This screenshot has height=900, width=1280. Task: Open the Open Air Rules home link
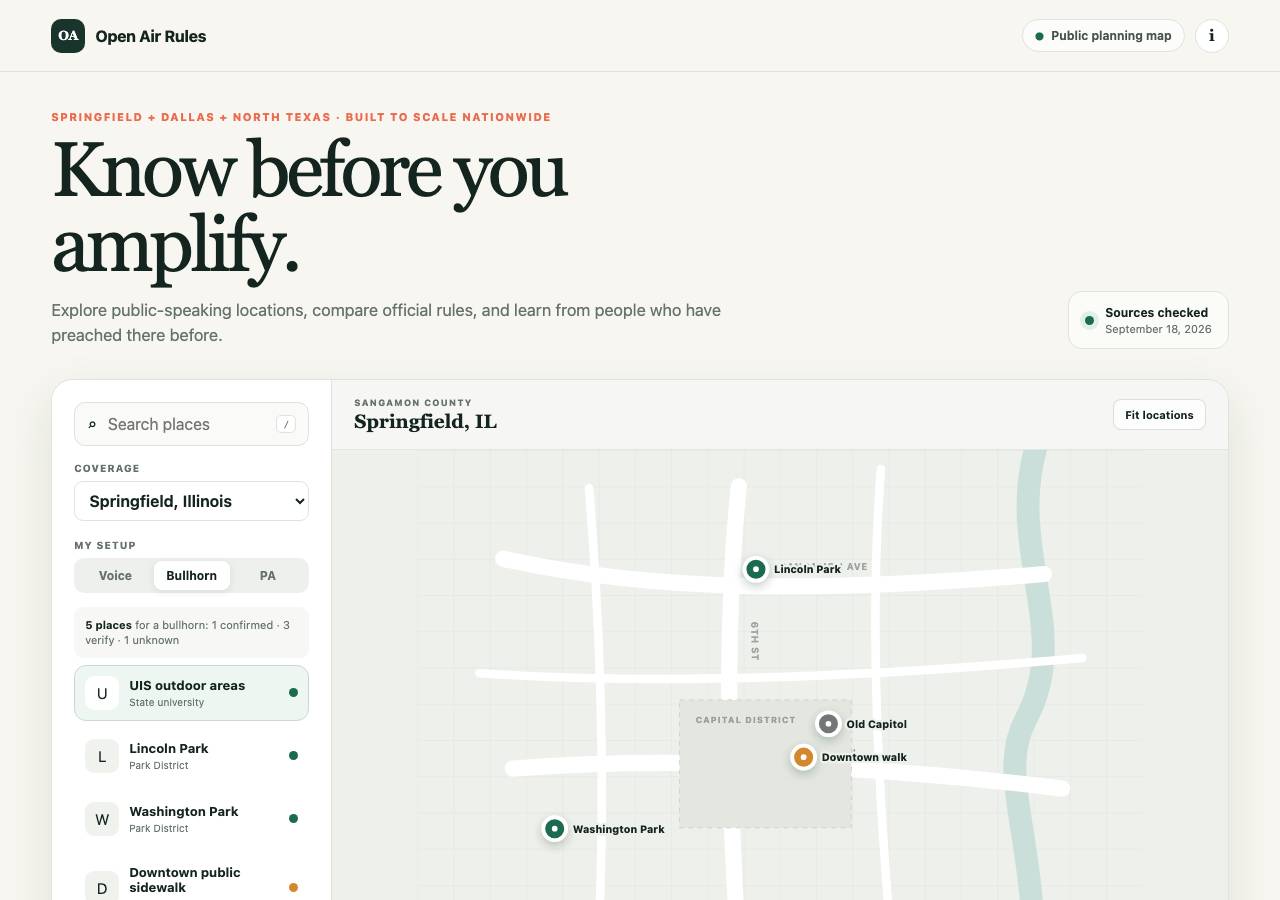[129, 36]
